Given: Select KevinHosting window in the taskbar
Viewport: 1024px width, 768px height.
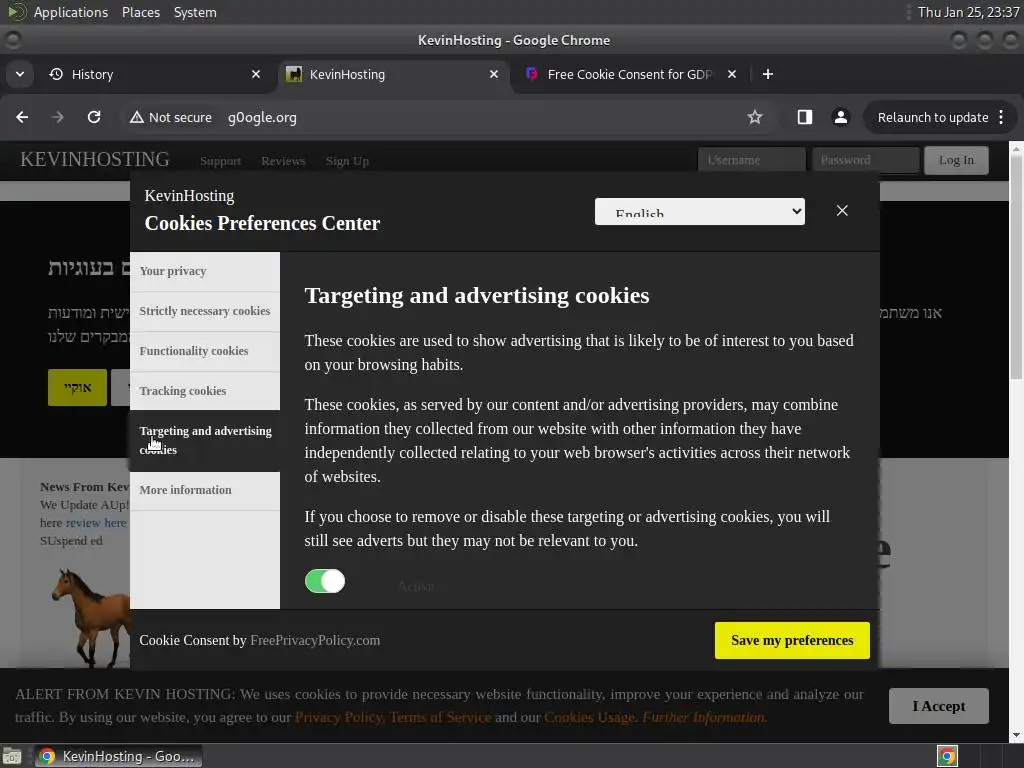Looking at the screenshot, I should pos(118,756).
